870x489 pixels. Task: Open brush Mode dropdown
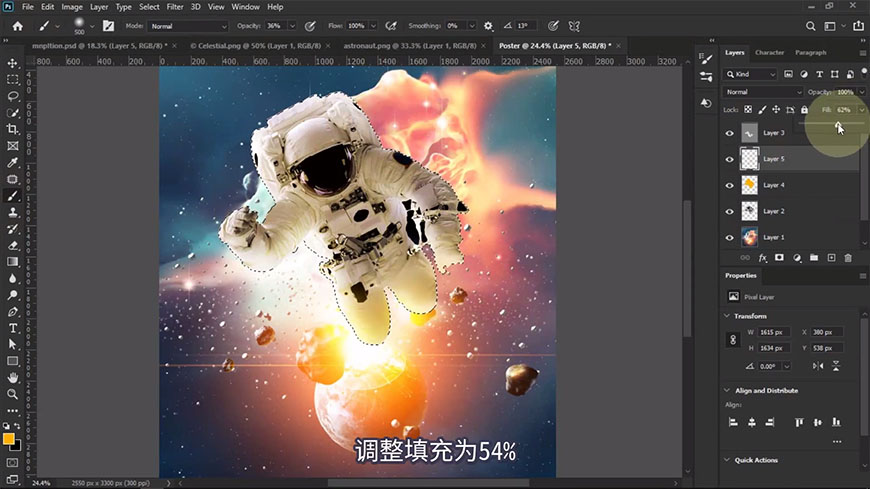(x=188, y=26)
